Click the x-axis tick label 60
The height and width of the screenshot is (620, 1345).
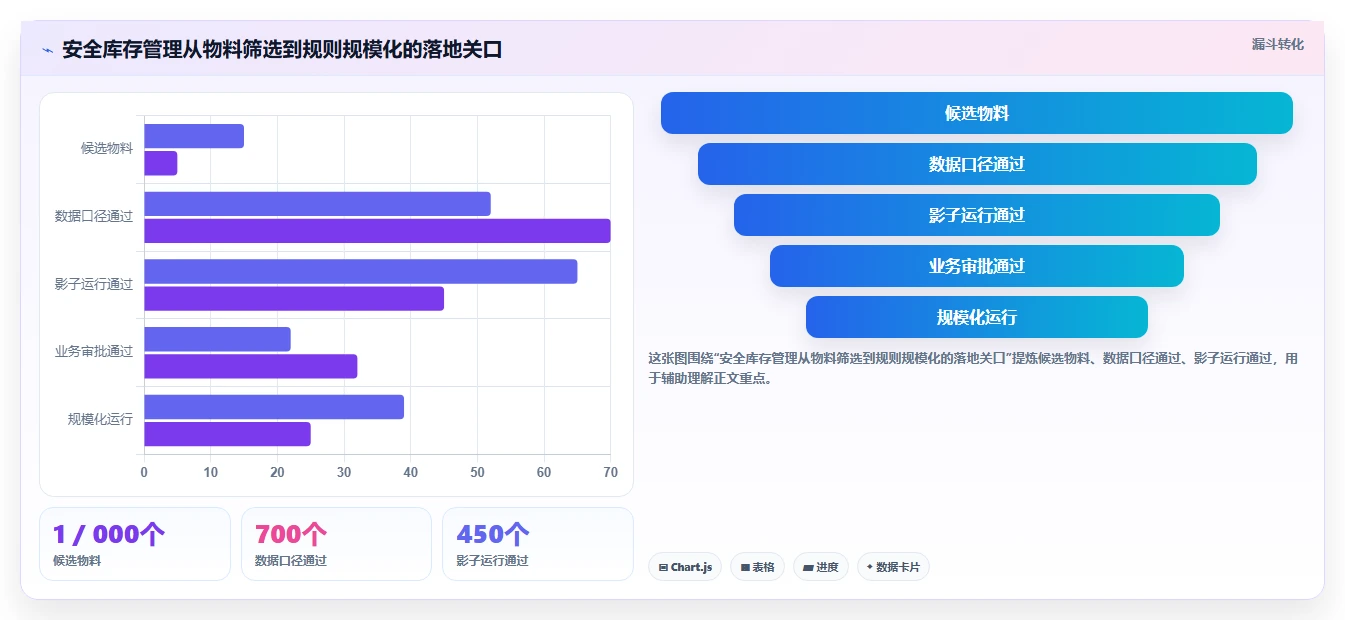[x=544, y=472]
